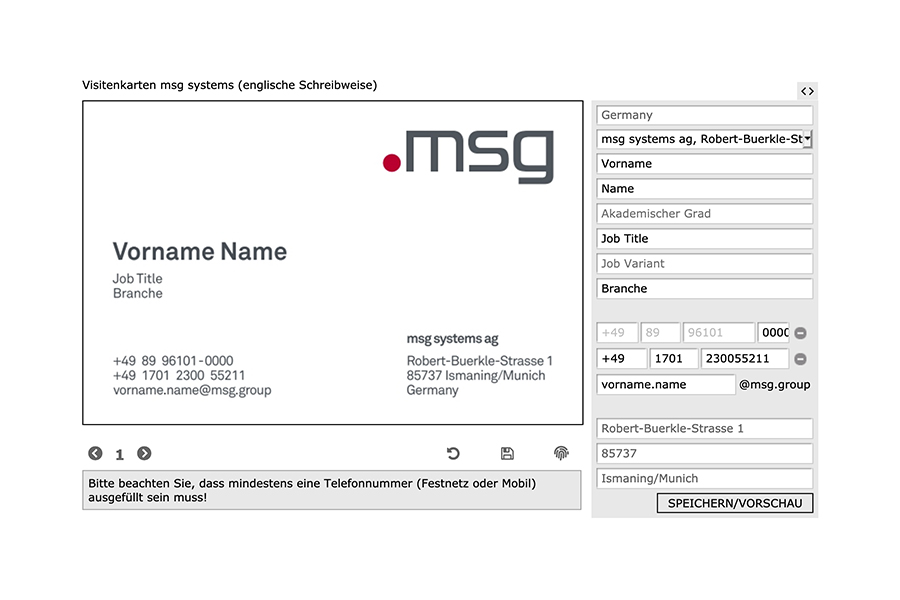This screenshot has width=900, height=600.
Task: Click +49 1701 2300 55211 on card
Action: 179,376
